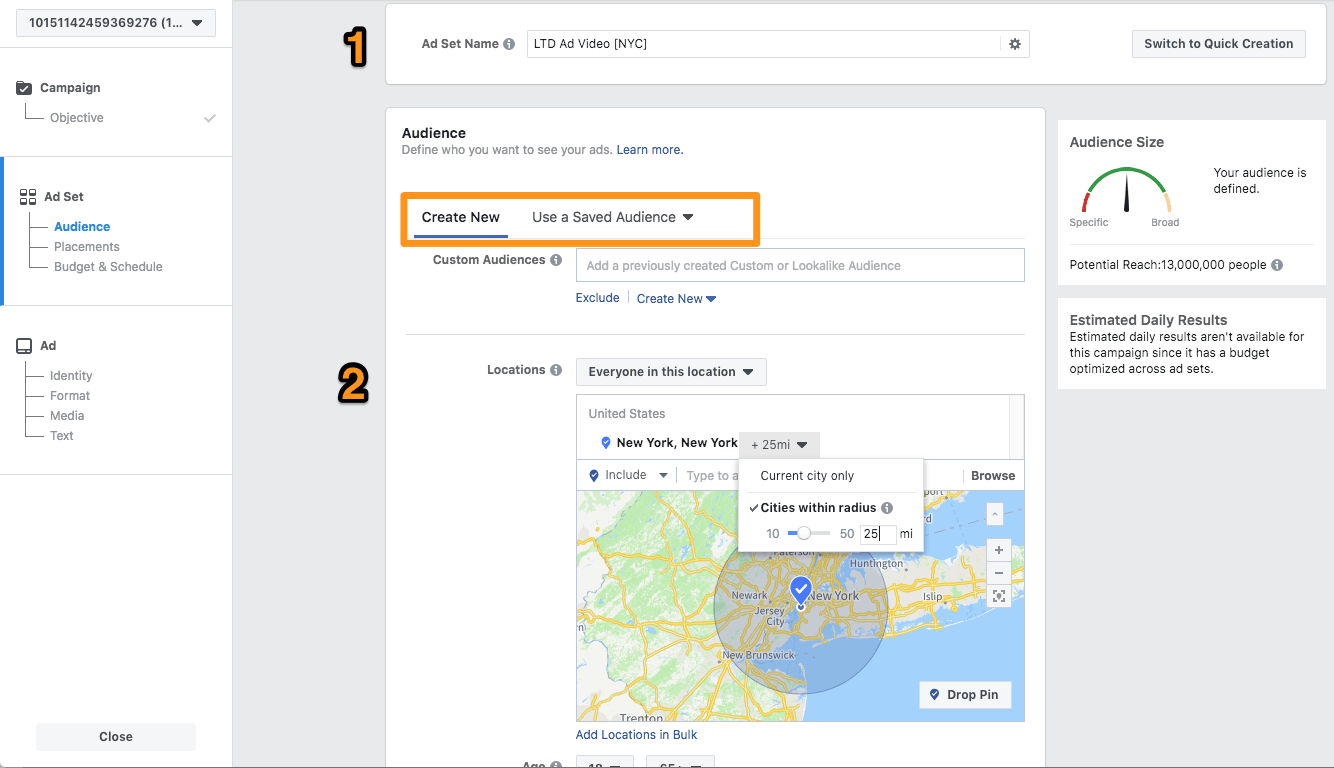
Task: Open Media under Ad
Action: click(67, 416)
